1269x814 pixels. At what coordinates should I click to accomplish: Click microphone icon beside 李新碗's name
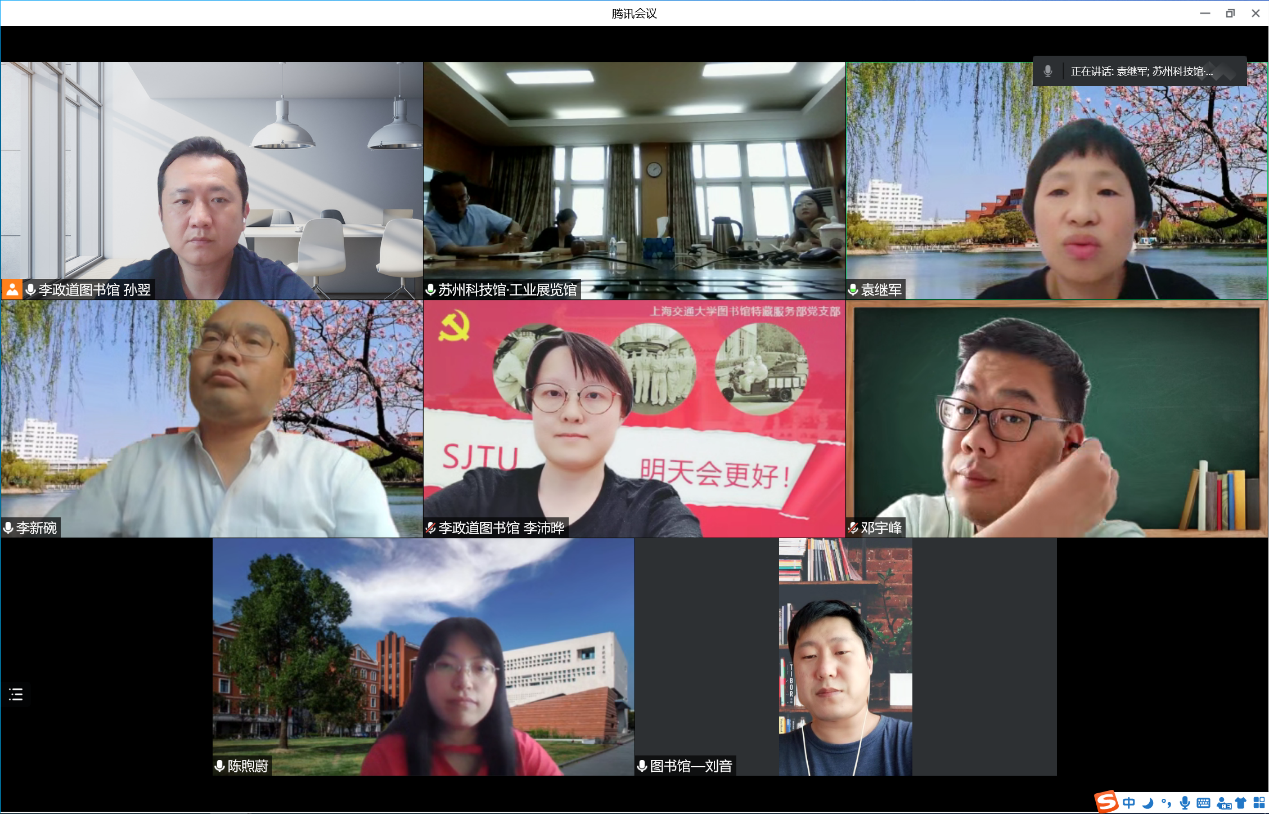[9, 528]
